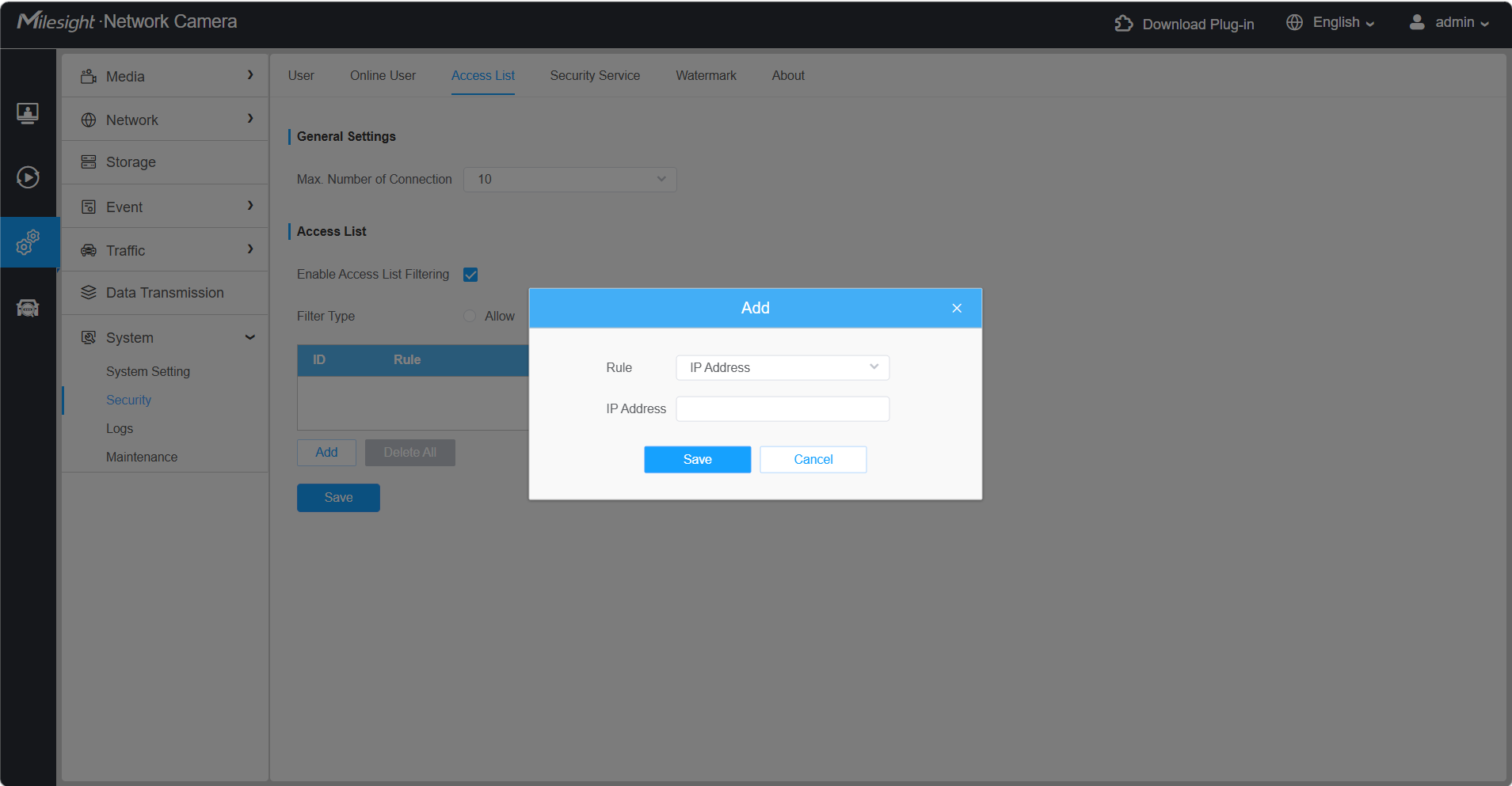The image size is (1512, 786).
Task: Switch to the User tab
Action: click(301, 75)
